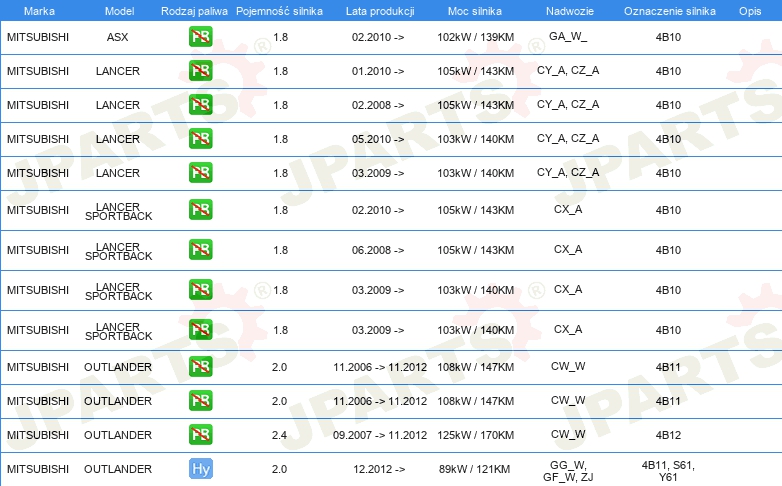Select the ASX model cell
The height and width of the screenshot is (486, 782).
coord(118,37)
